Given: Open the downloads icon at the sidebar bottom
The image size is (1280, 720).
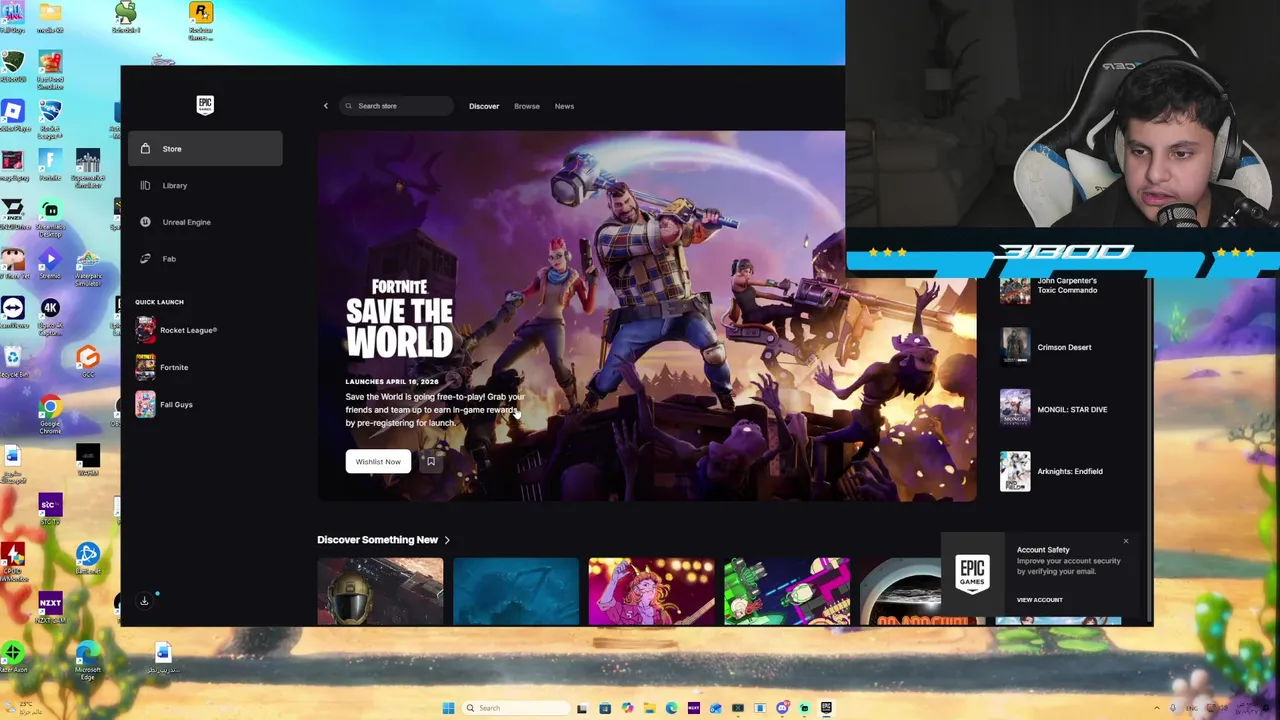Looking at the screenshot, I should 144,601.
